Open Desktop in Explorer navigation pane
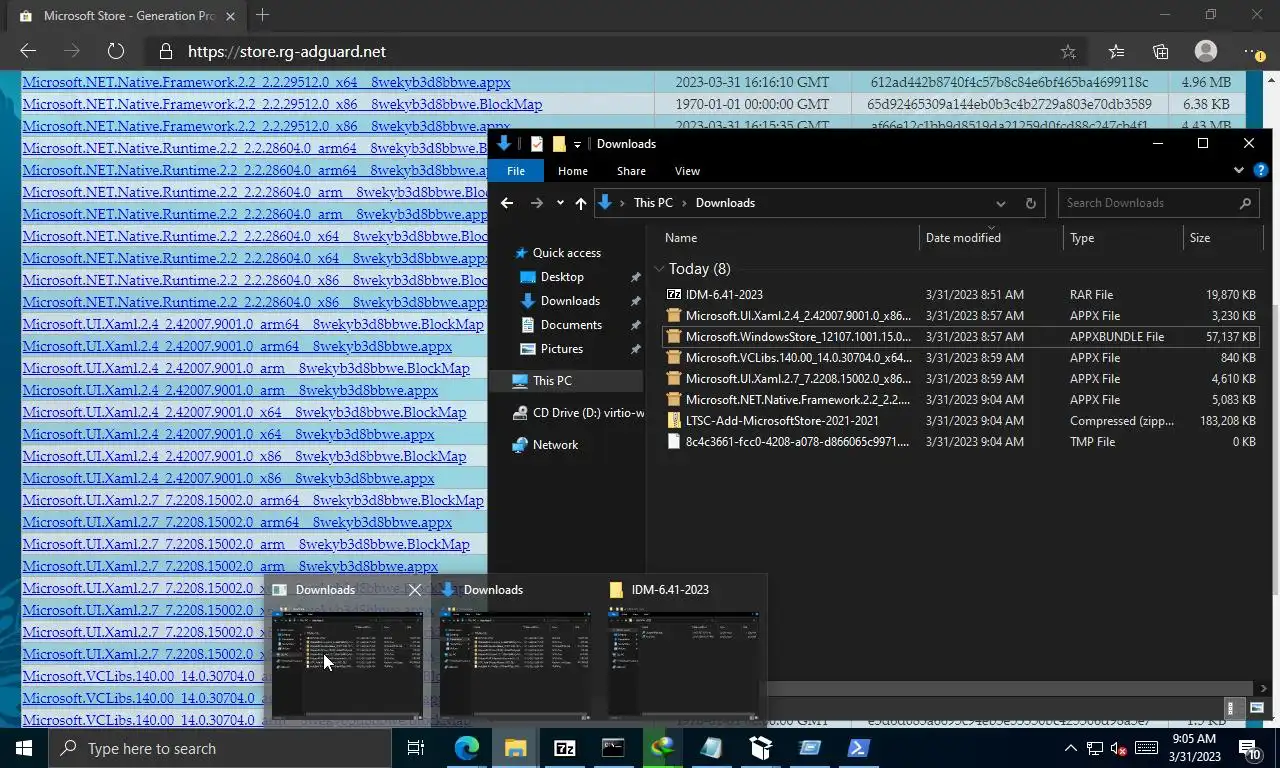 click(x=562, y=277)
